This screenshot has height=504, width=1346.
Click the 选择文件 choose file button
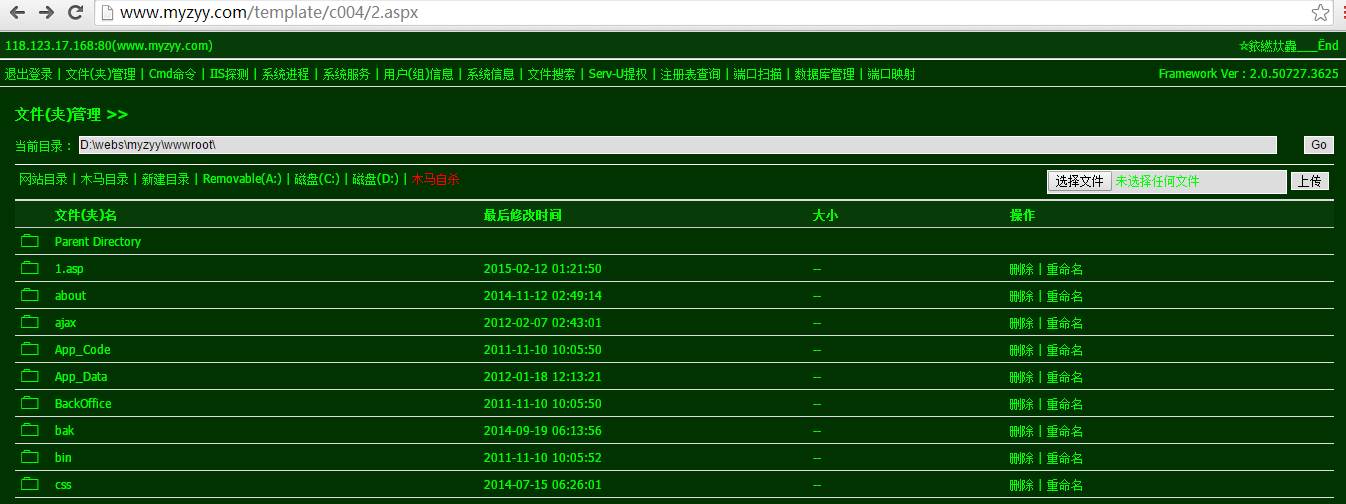click(1079, 181)
